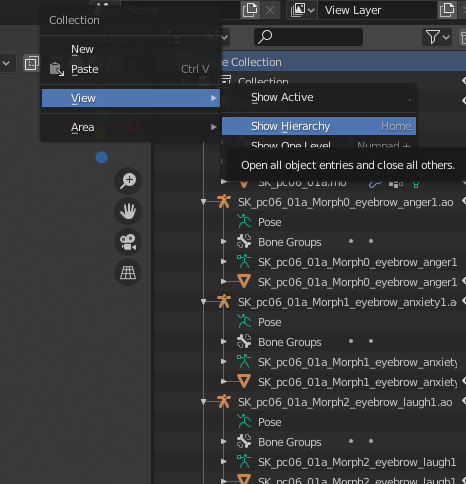Click the View Layer name field
The height and width of the screenshot is (484, 466).
pyautogui.click(x=377, y=10)
